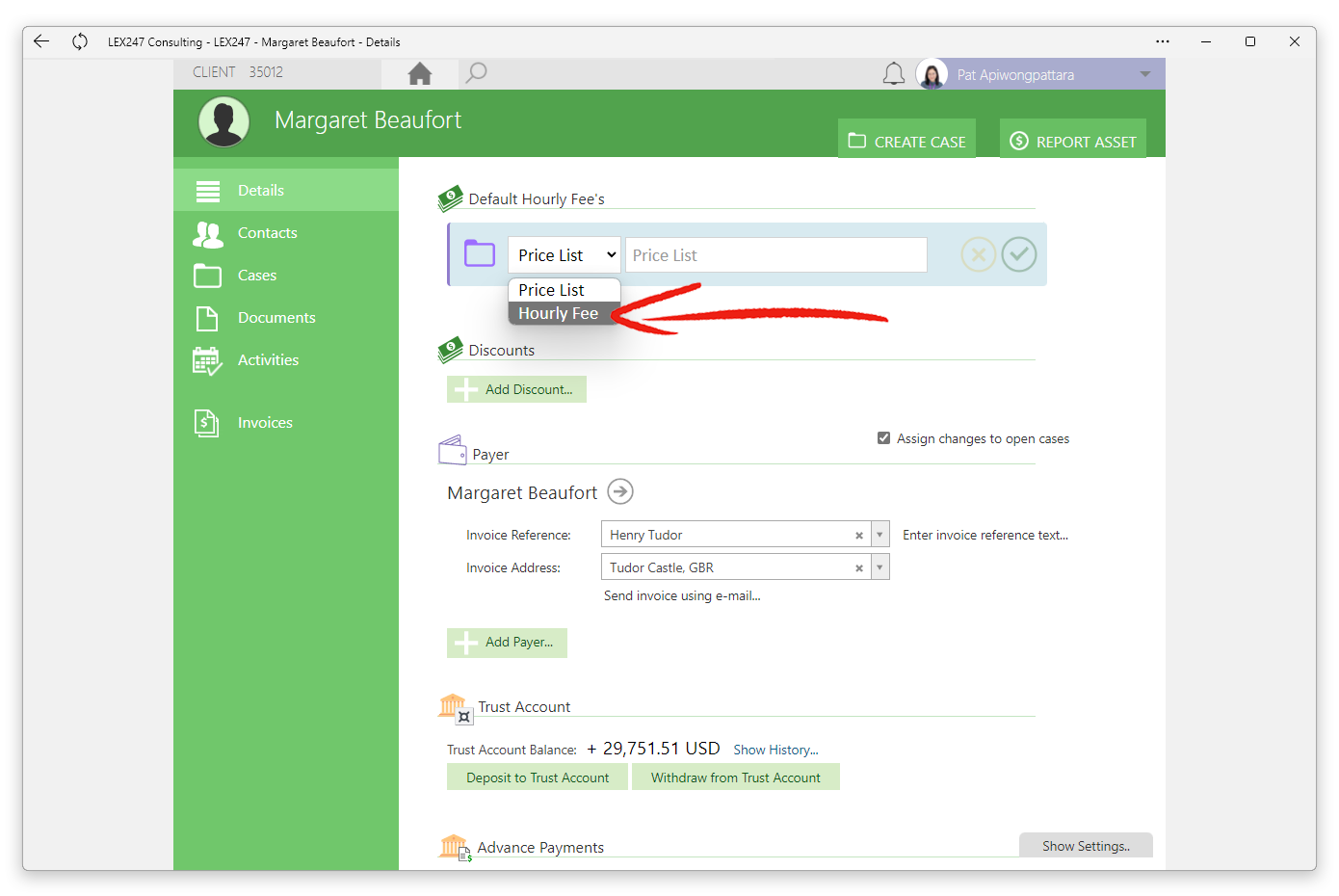Click Send invoice using e-mail... link
The height and width of the screenshot is (896, 1339).
(x=682, y=595)
